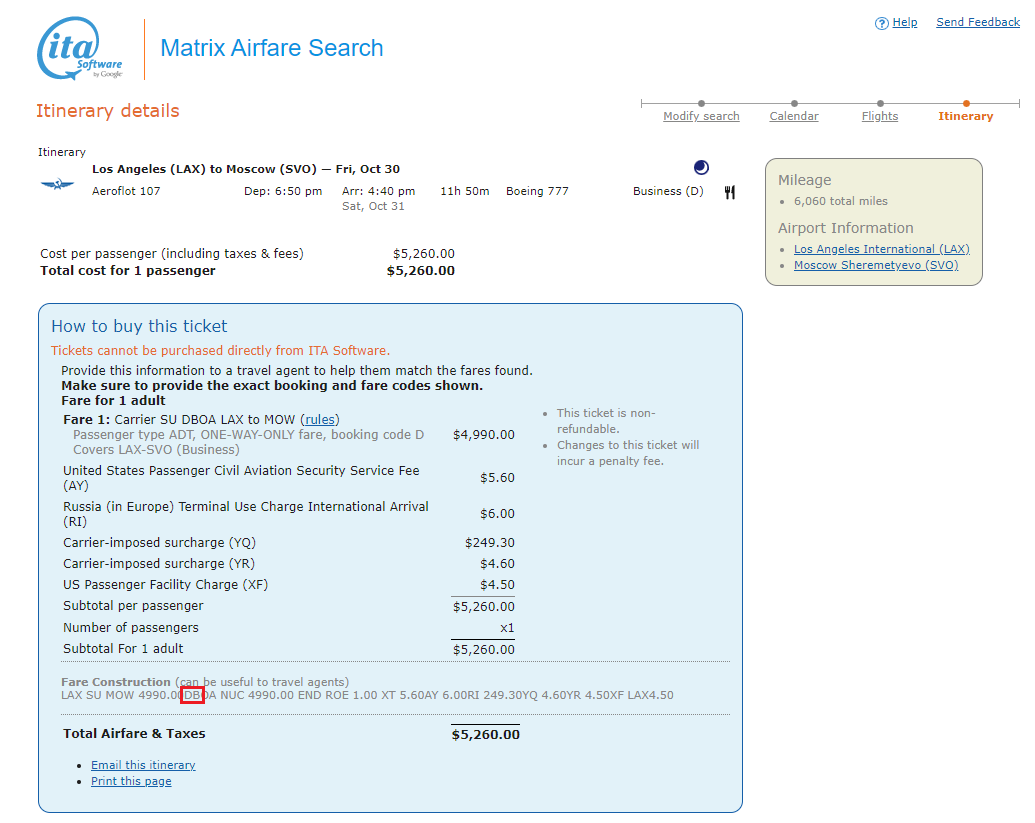The image size is (1035, 823).
Task: Click the $4.60 YR surcharge amount
Action: click(497, 564)
